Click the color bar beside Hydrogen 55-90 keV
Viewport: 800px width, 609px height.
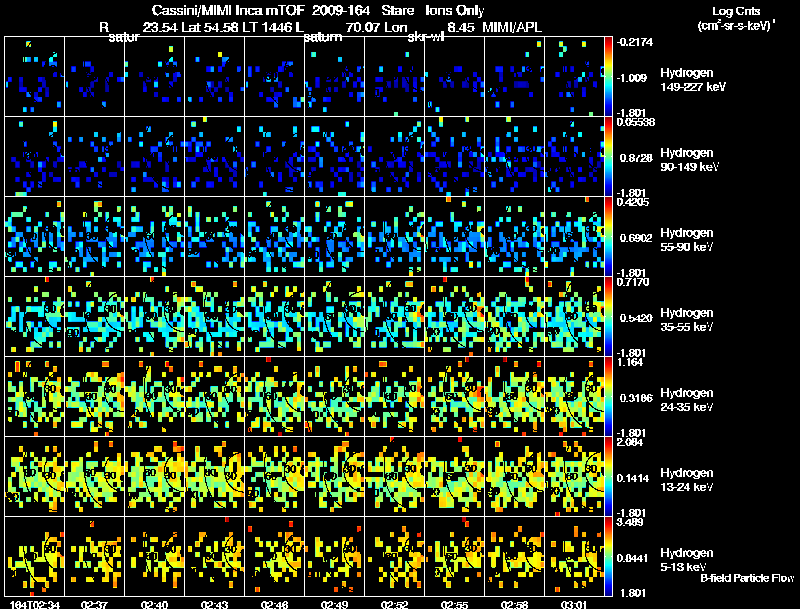point(608,237)
